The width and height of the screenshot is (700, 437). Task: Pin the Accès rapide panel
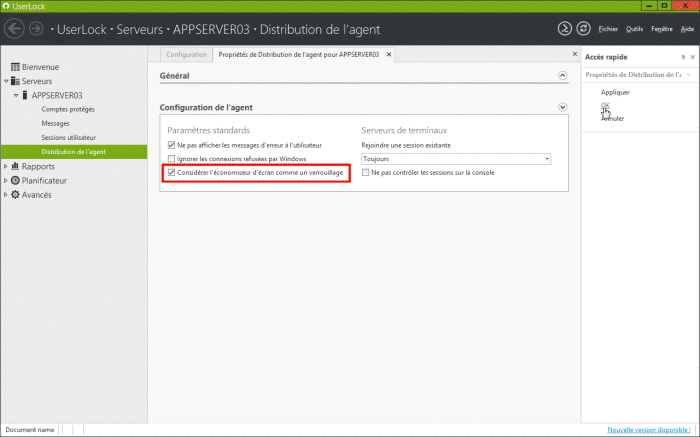[683, 57]
